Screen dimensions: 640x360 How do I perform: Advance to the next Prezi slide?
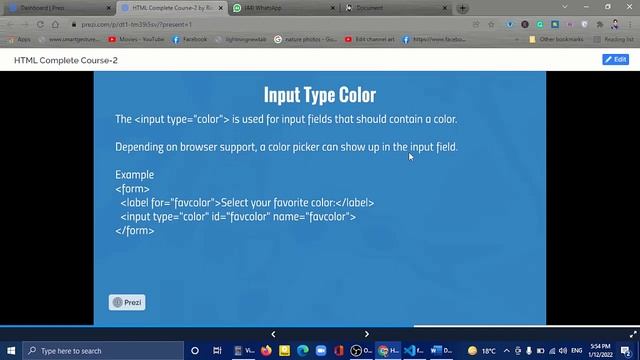[367, 334]
